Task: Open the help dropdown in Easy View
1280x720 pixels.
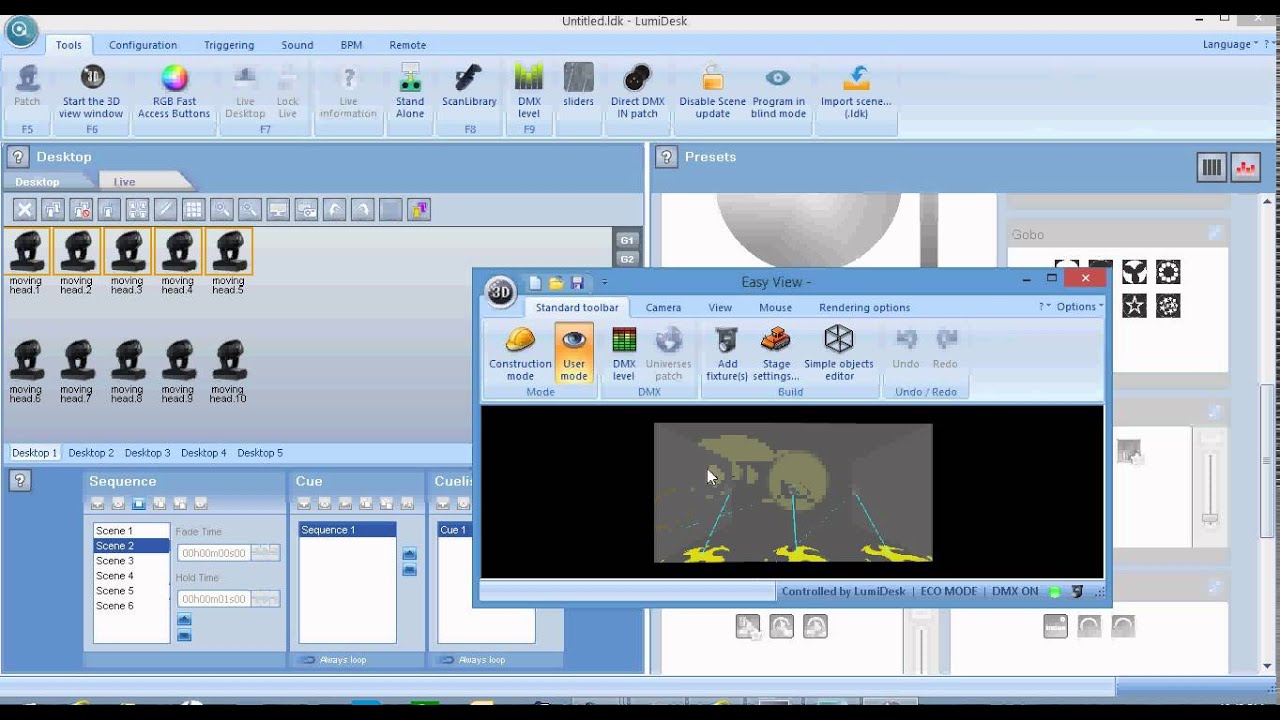Action: 1044,307
